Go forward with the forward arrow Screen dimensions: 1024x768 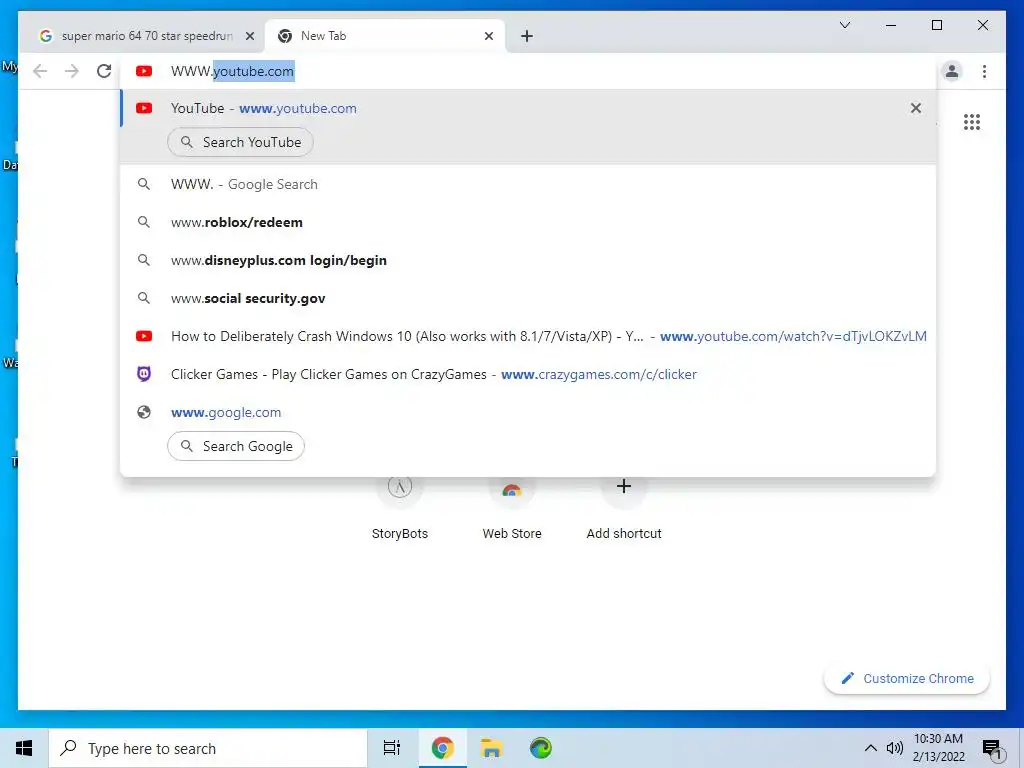coord(72,71)
